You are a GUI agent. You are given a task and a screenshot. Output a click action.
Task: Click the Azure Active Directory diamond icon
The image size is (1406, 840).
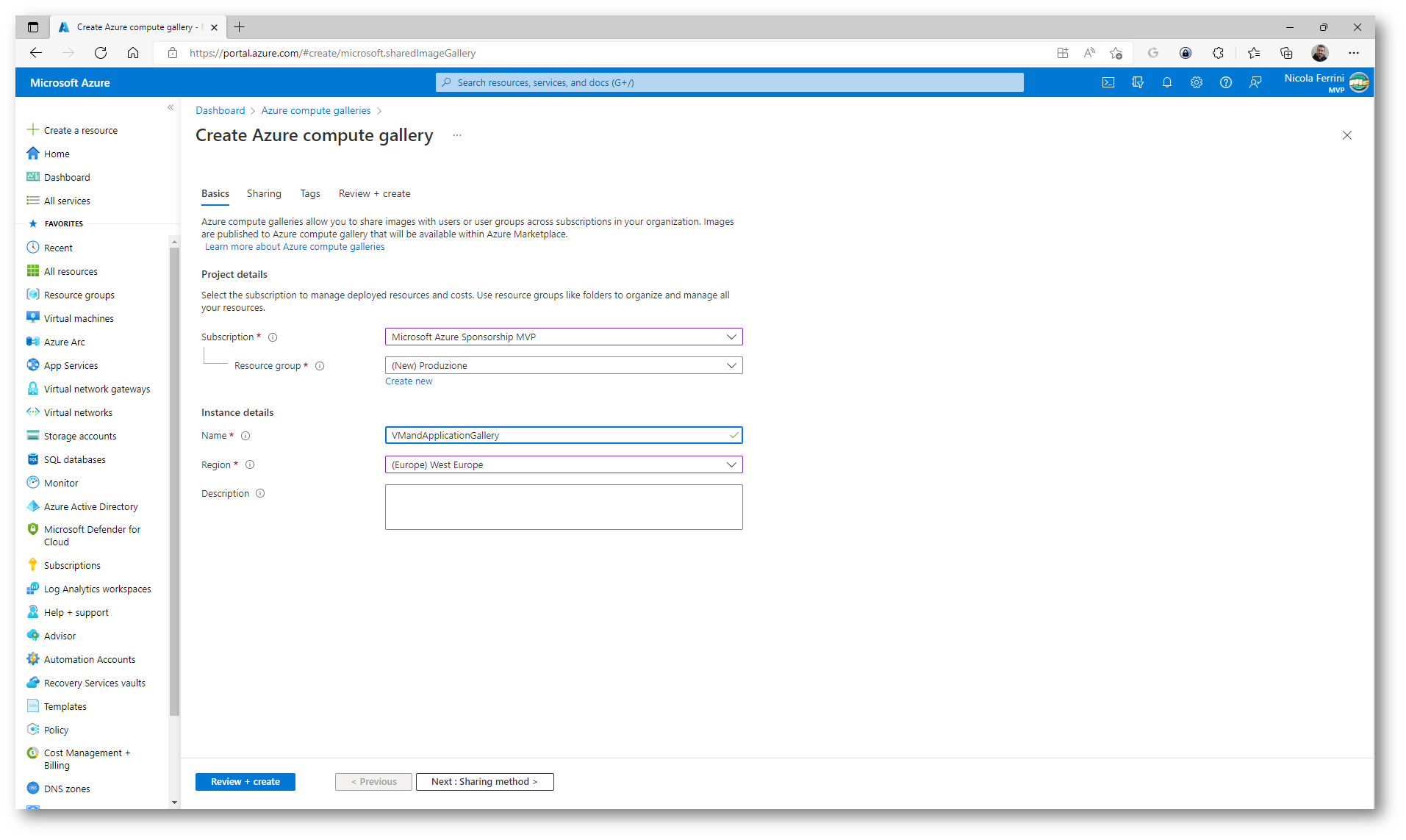(33, 506)
